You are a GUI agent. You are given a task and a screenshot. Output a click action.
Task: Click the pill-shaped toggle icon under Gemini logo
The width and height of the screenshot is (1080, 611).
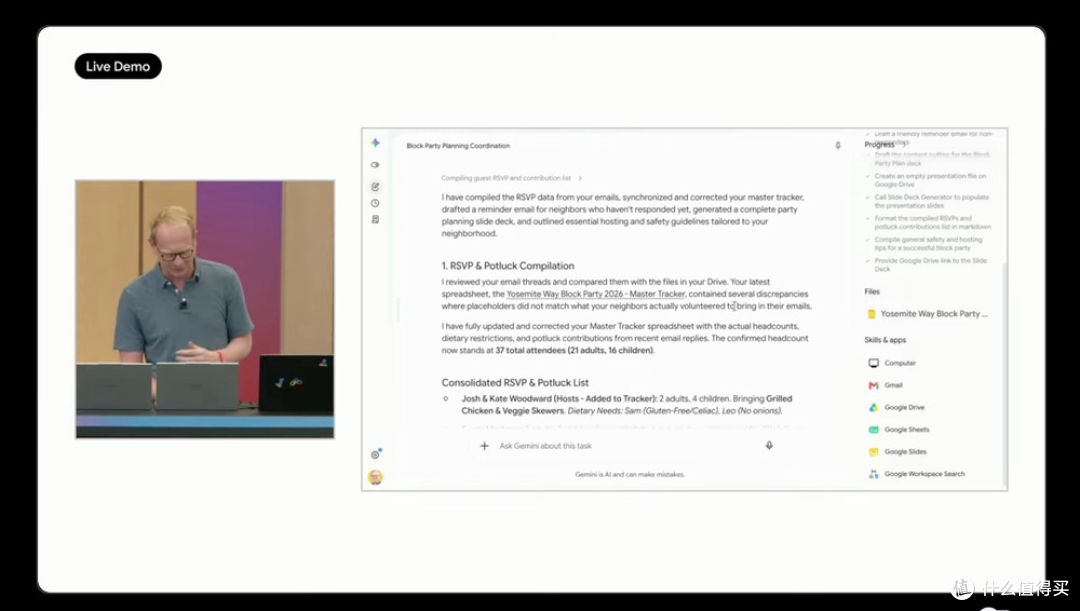(x=375, y=165)
